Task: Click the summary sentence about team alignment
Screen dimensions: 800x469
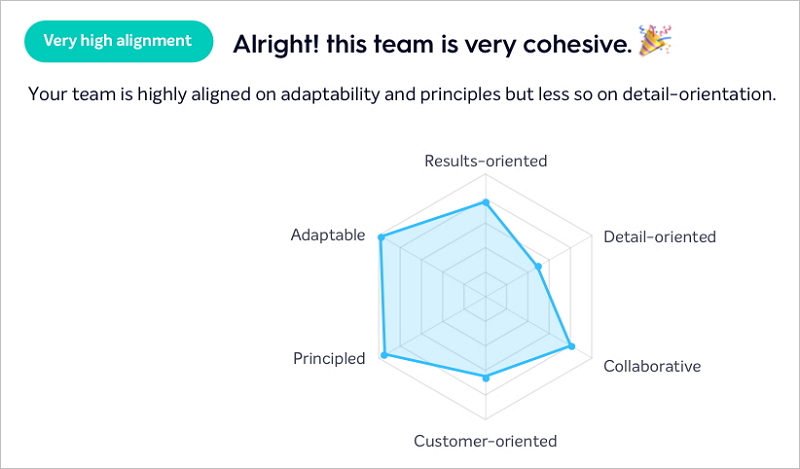Action: 402,94
